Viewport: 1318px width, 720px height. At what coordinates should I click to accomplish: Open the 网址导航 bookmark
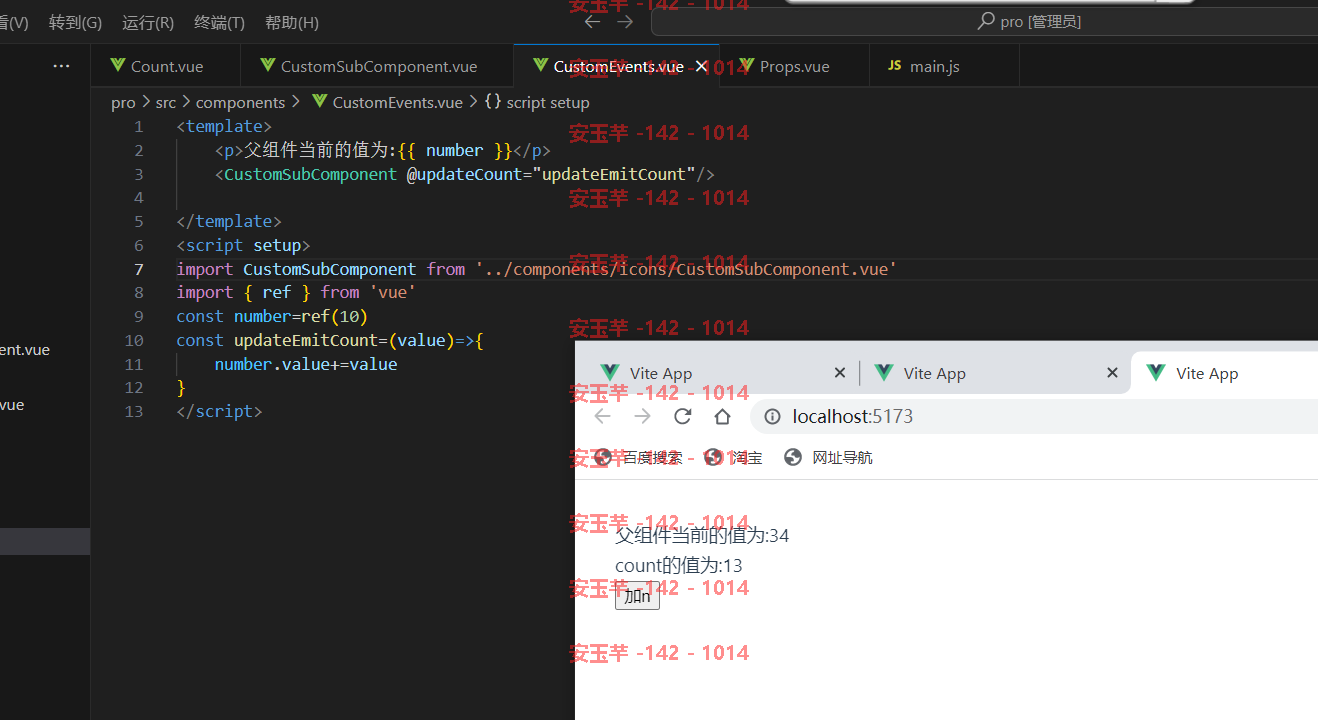(828, 457)
